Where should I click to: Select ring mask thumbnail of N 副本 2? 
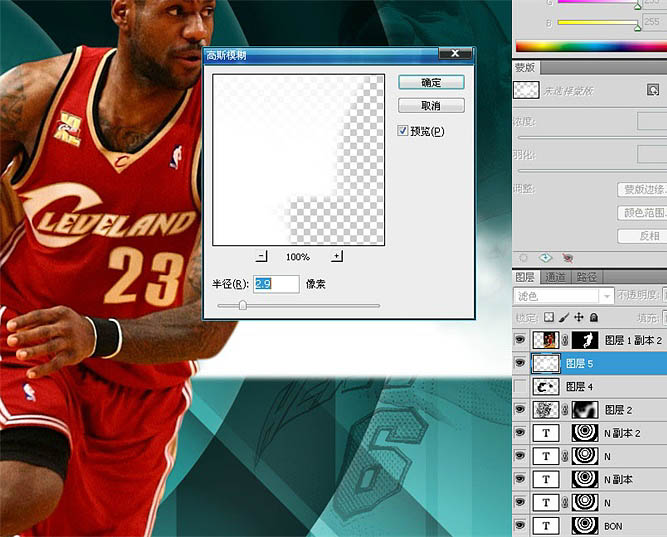pyautogui.click(x=585, y=433)
